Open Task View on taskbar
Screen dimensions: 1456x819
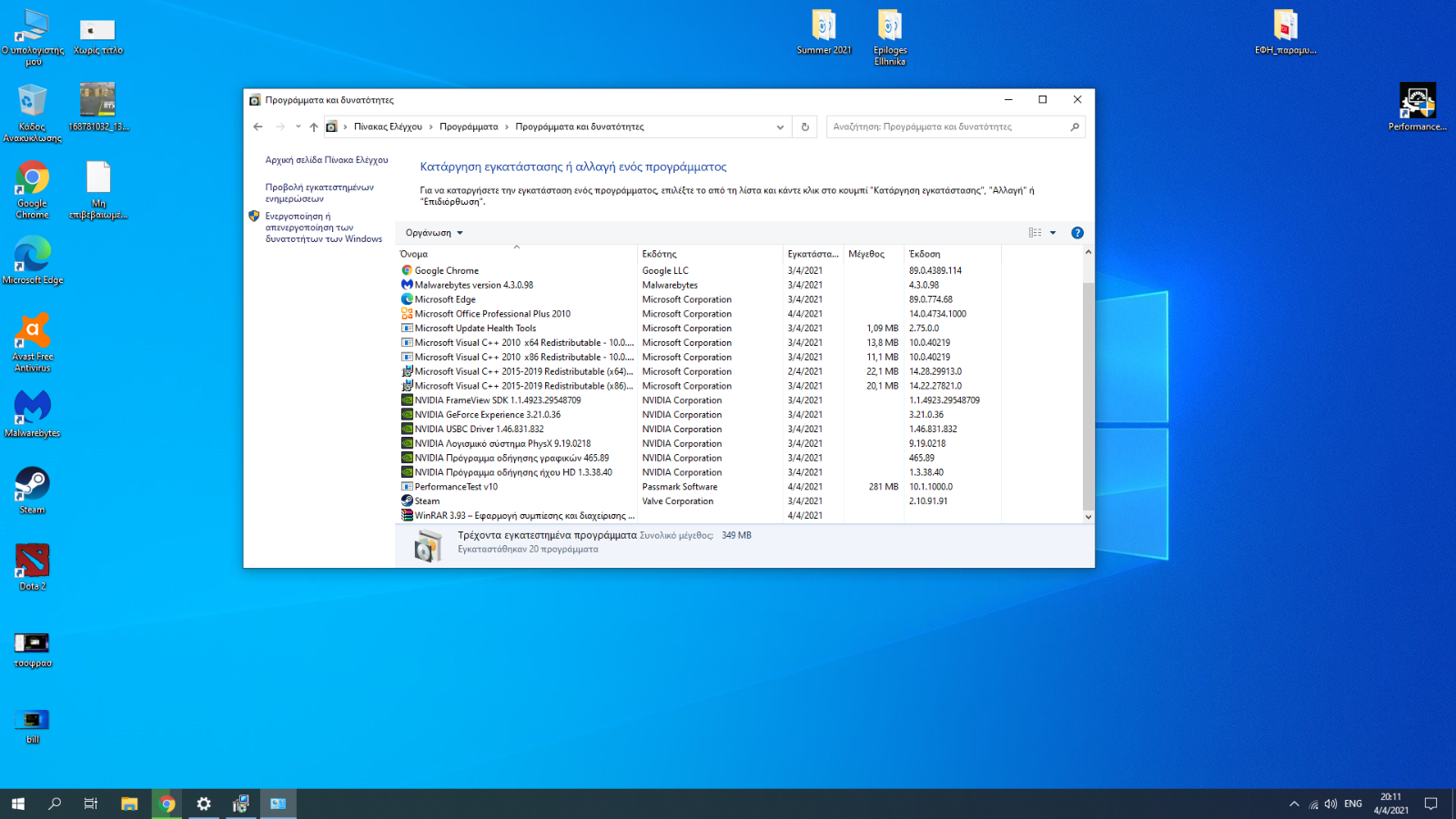point(91,804)
